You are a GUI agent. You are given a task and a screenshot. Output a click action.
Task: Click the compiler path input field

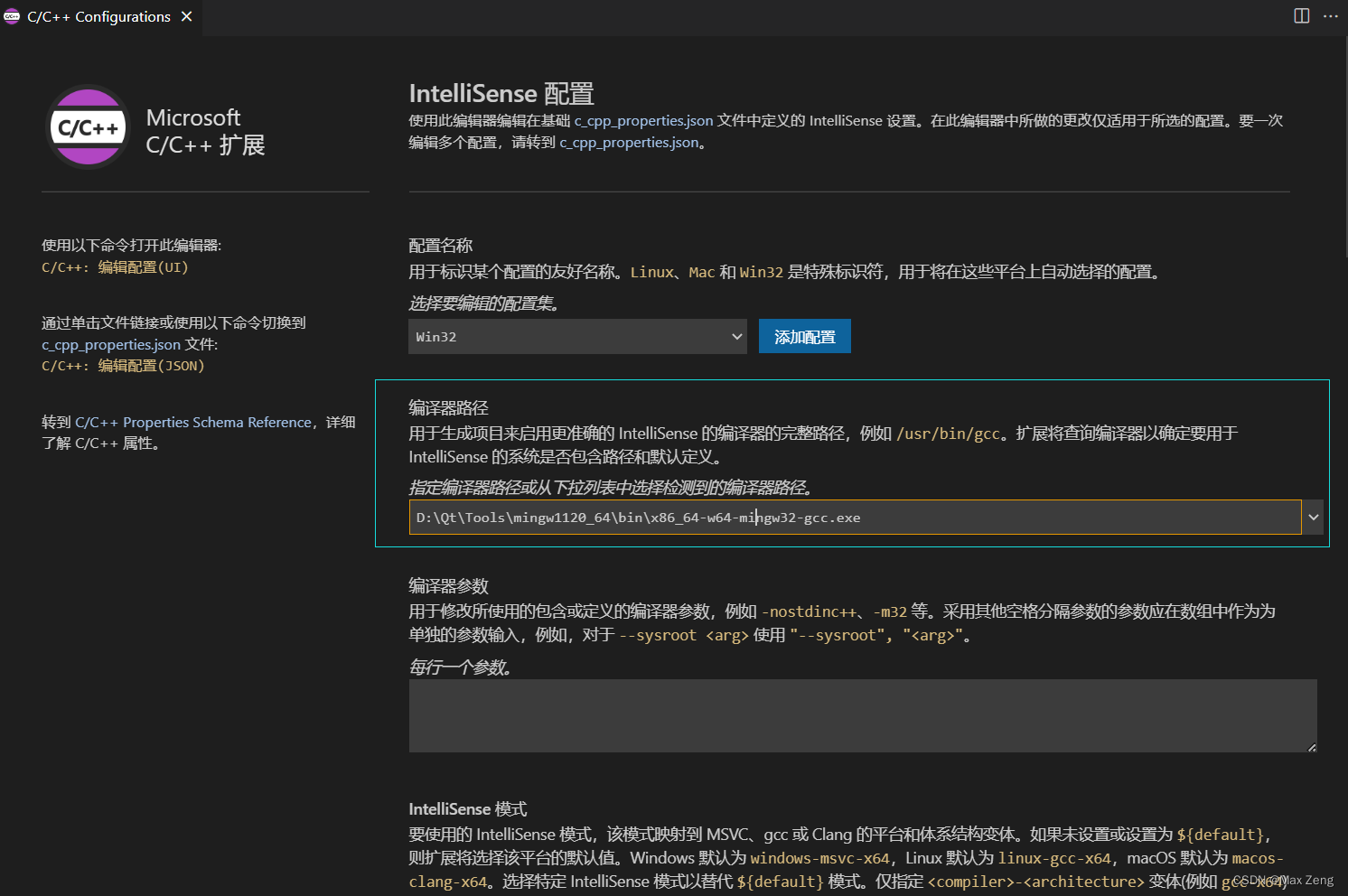click(x=855, y=518)
